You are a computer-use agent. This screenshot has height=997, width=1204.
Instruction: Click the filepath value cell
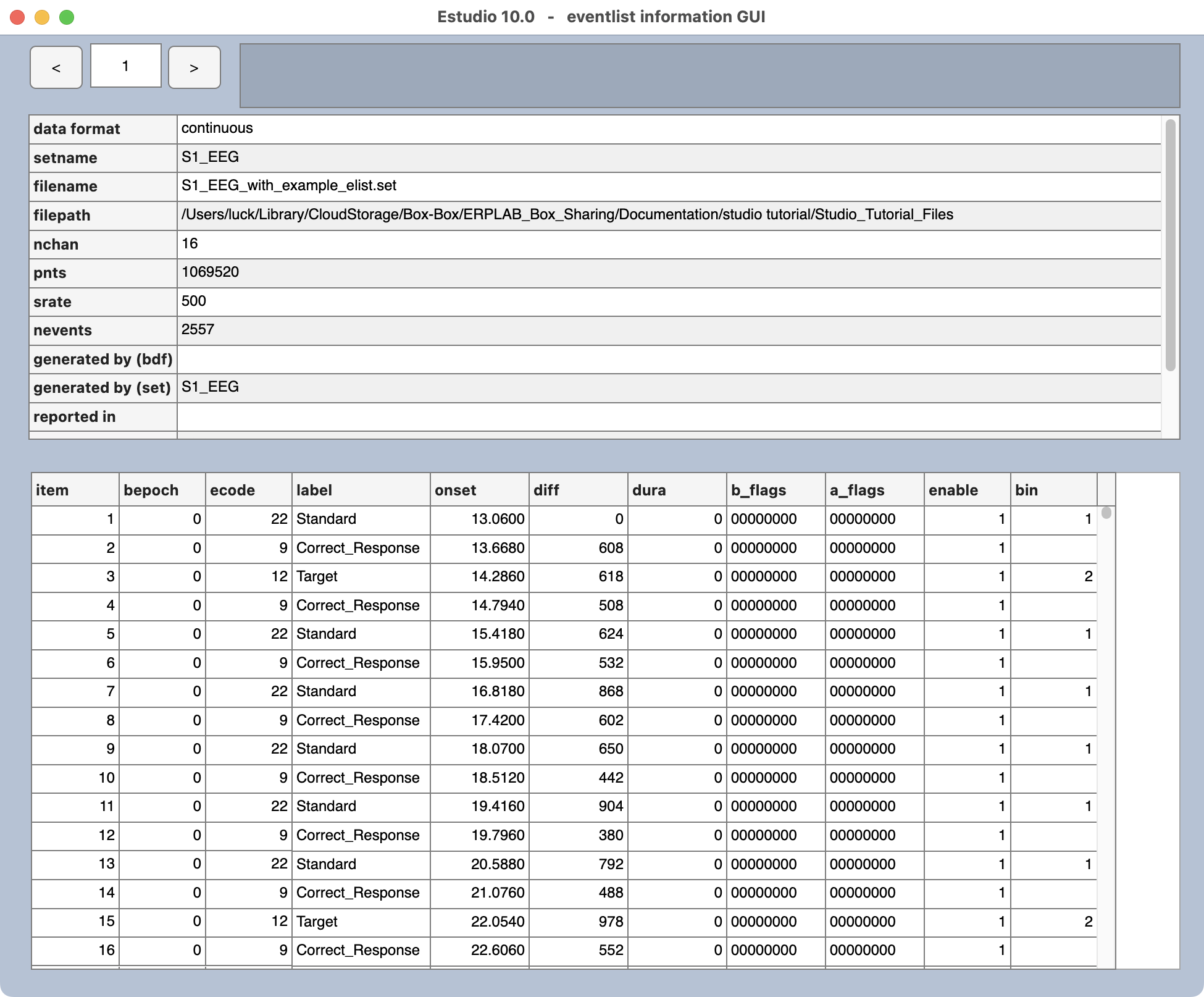(x=669, y=215)
